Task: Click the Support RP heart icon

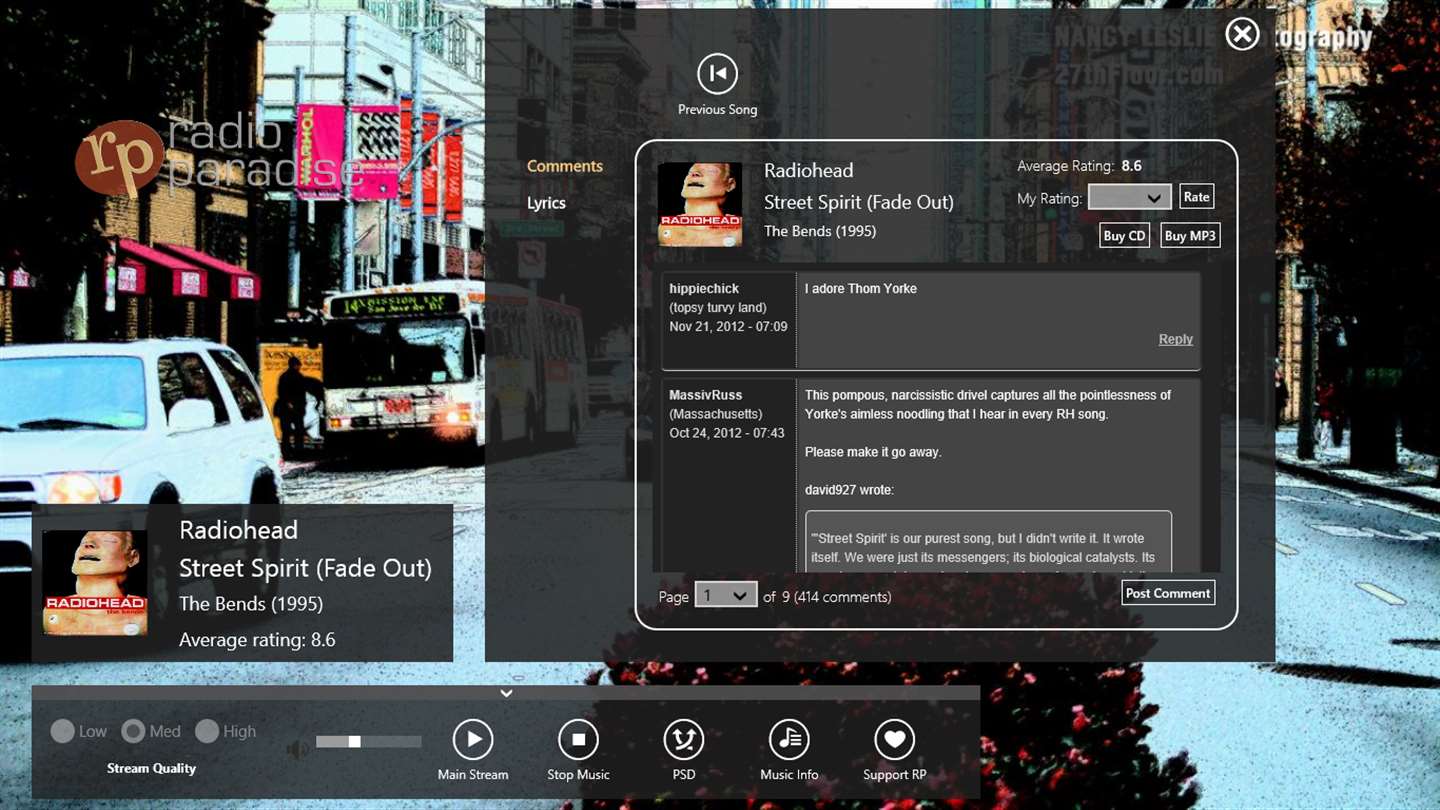Action: [894, 740]
